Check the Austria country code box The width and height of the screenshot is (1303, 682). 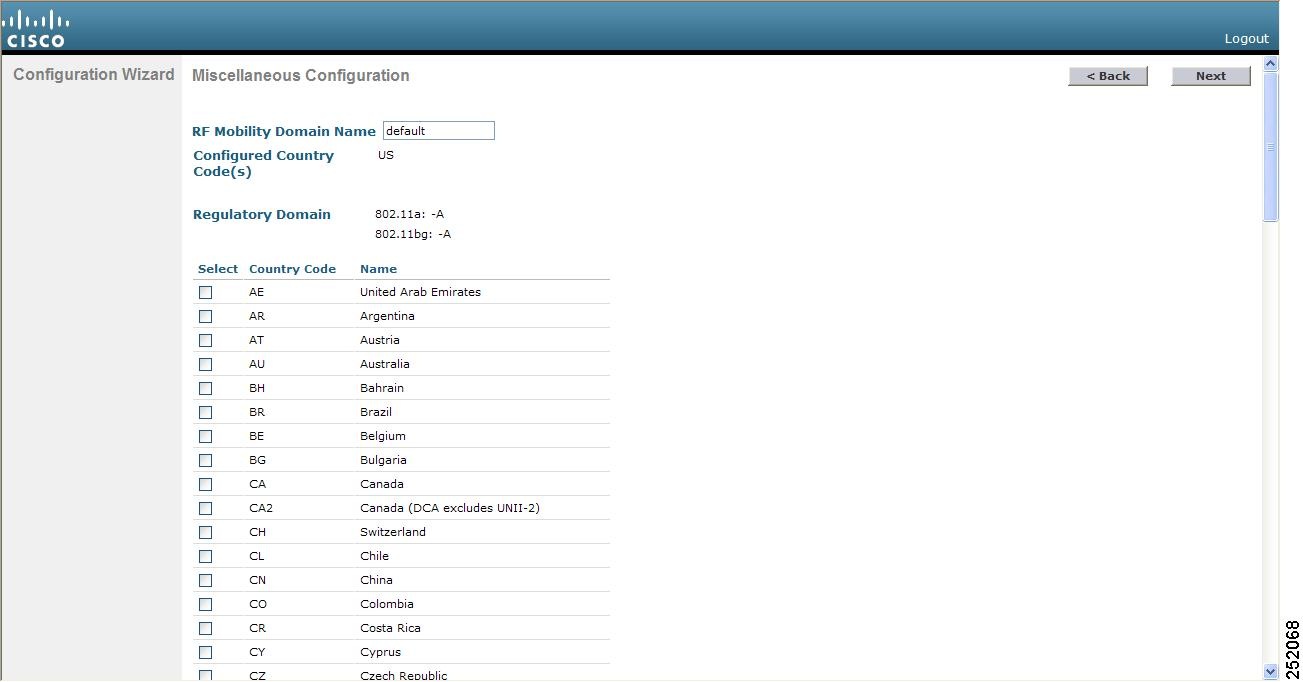tap(205, 340)
